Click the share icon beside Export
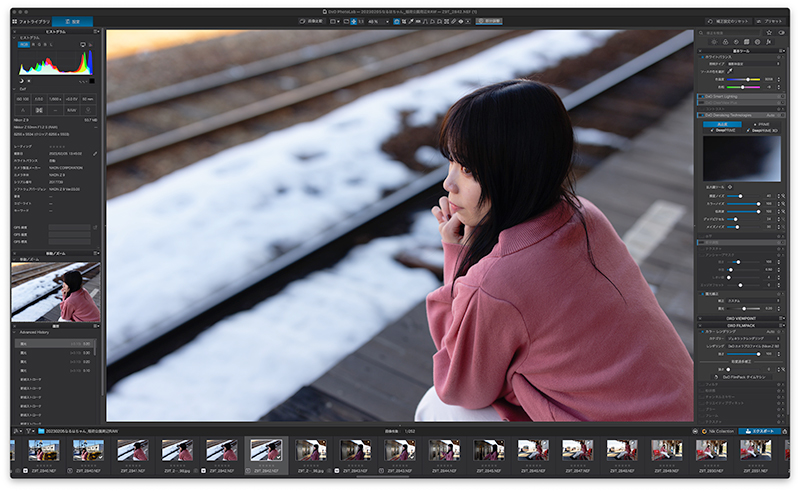 pyautogui.click(x=785, y=431)
